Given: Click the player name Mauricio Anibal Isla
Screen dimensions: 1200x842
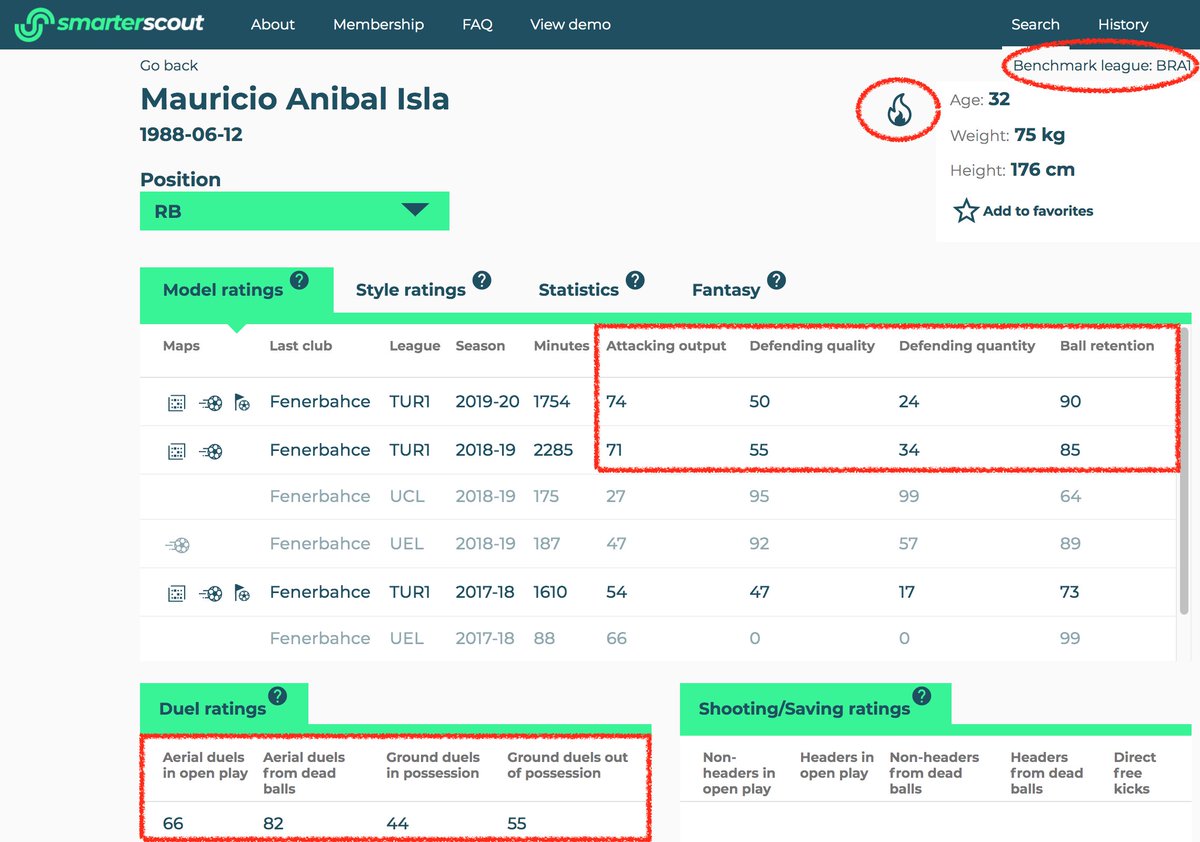Looking at the screenshot, I should pos(295,99).
